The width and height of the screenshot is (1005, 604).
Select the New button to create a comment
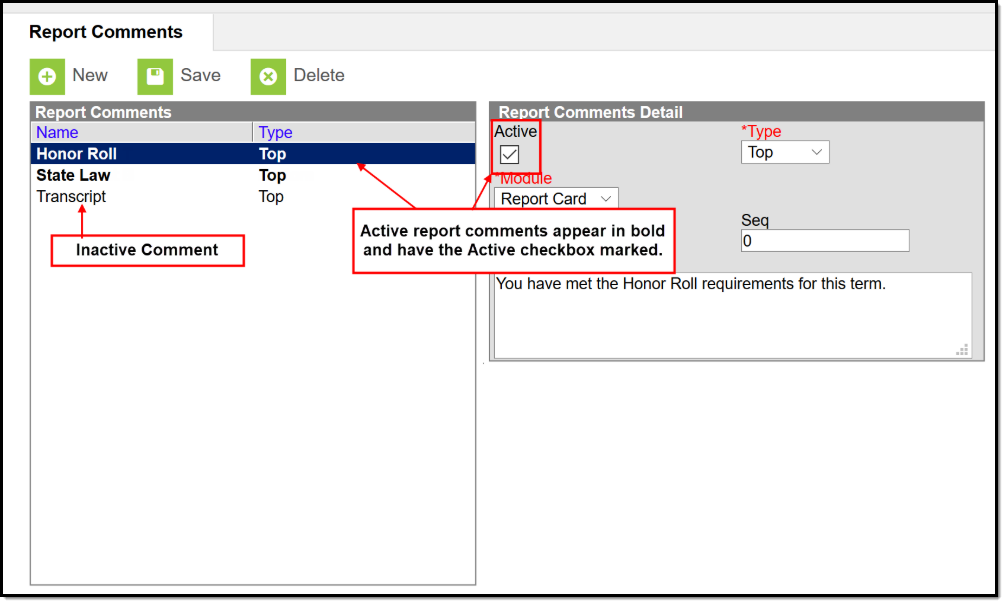(71, 76)
